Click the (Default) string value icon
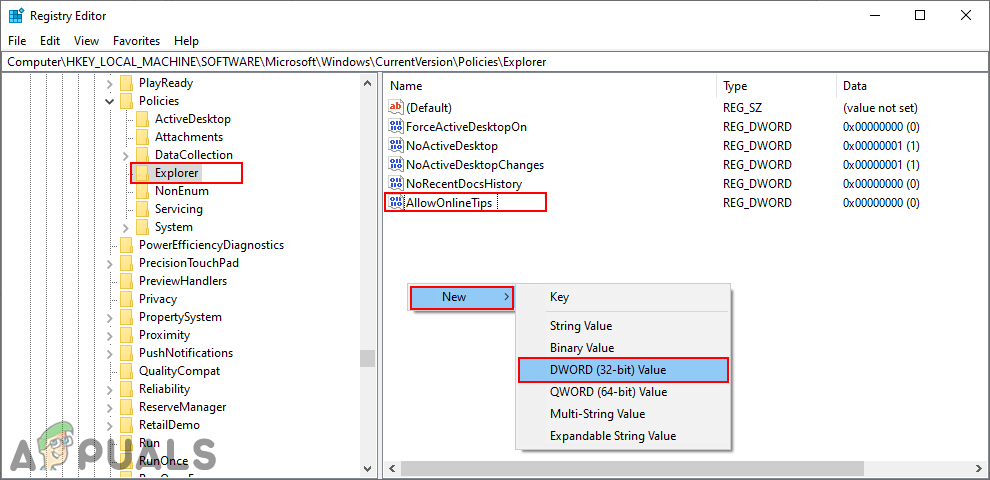990x480 pixels. (395, 108)
